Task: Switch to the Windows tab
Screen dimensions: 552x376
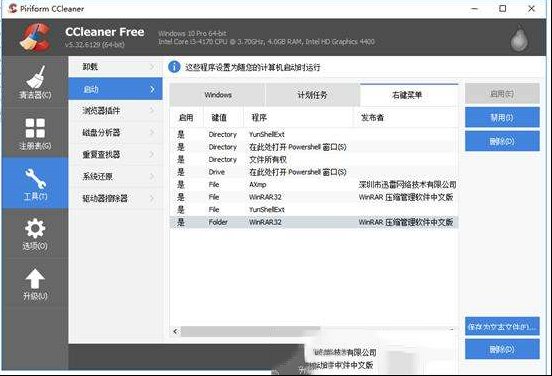Action: [x=217, y=95]
